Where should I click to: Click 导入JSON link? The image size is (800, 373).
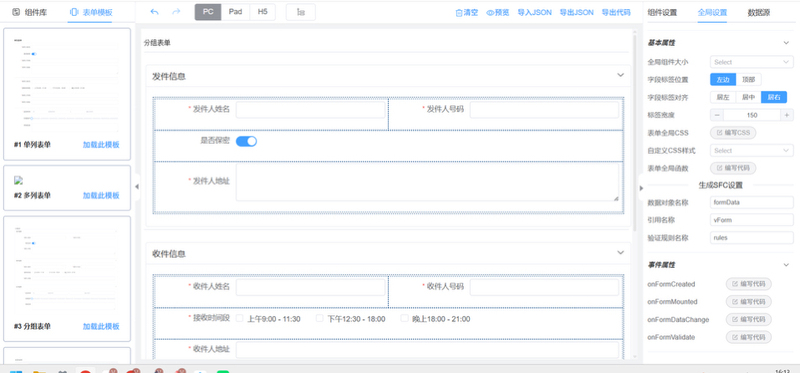click(534, 13)
